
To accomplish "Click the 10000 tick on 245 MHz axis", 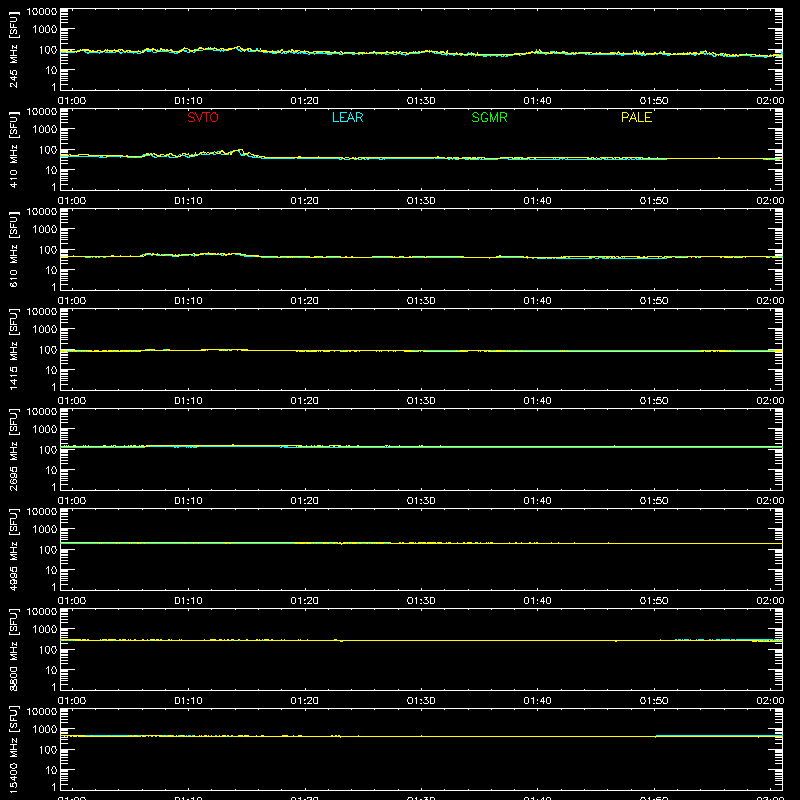I will (42, 12).
